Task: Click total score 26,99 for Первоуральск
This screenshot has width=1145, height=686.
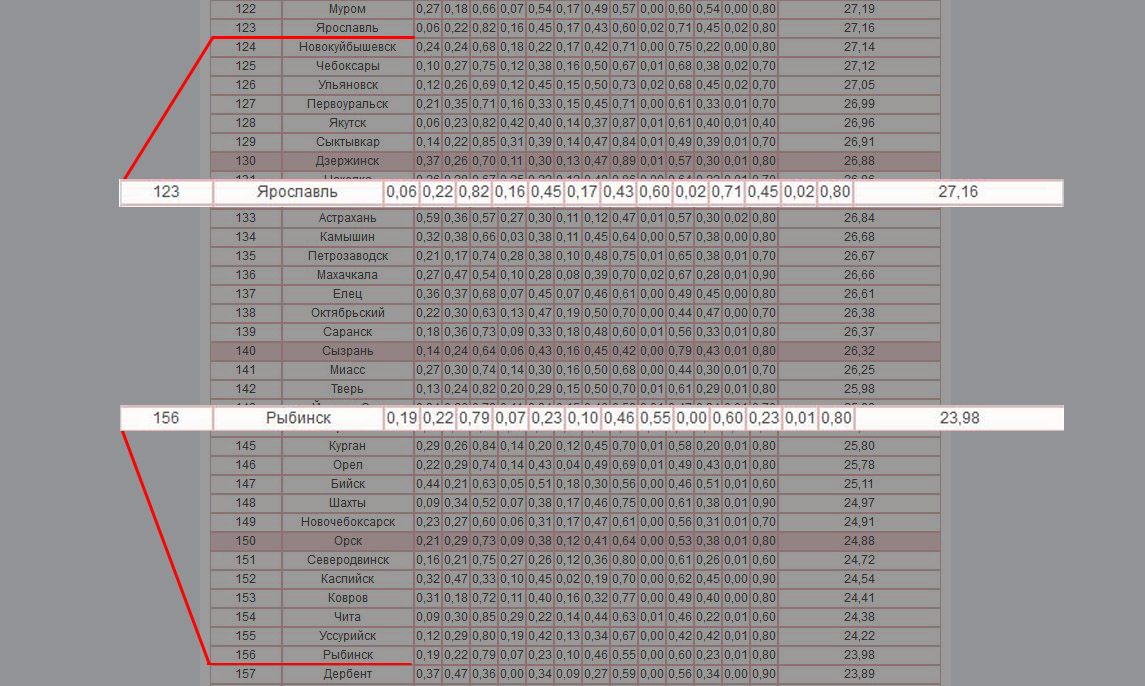Action: 859,104
